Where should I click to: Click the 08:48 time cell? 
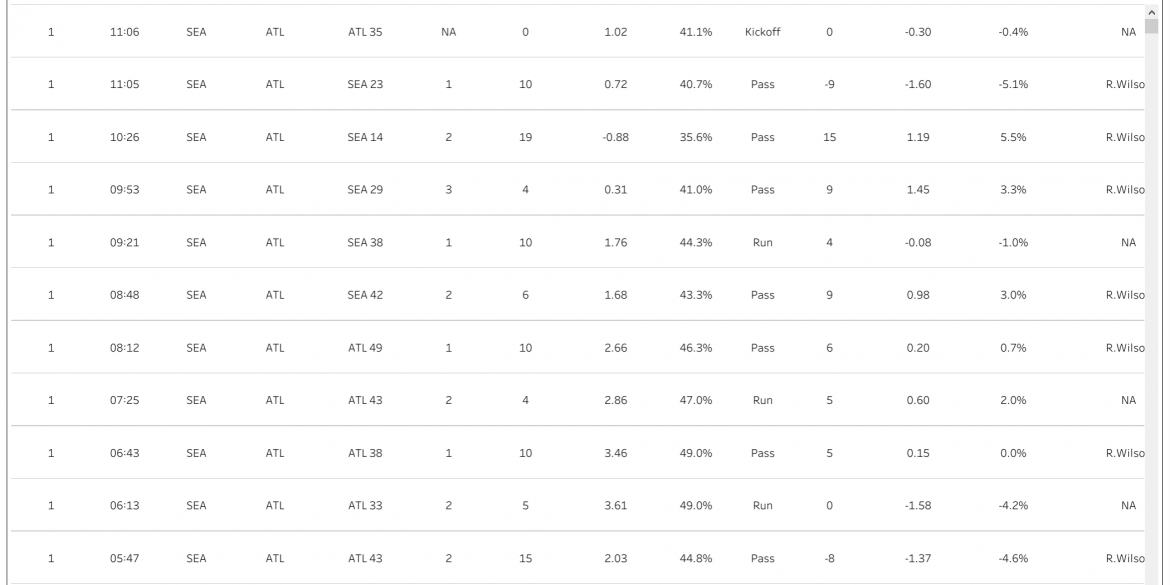pos(124,295)
